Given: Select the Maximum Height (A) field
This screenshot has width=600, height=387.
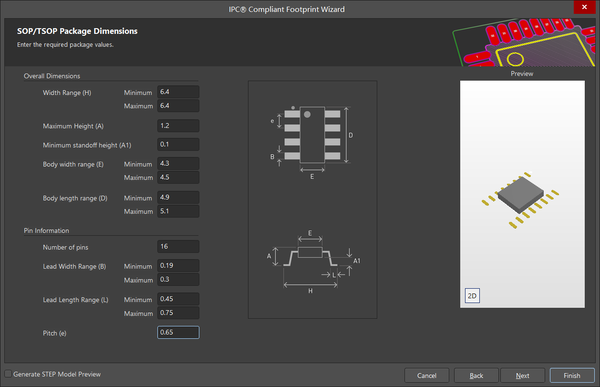Looking at the screenshot, I should (x=178, y=126).
